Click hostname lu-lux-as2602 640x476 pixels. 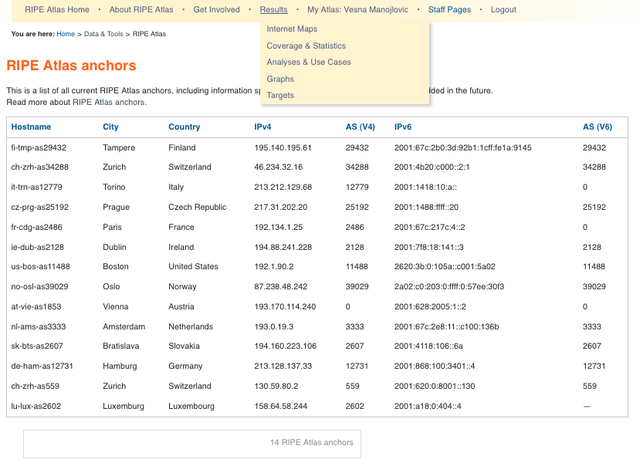point(36,406)
